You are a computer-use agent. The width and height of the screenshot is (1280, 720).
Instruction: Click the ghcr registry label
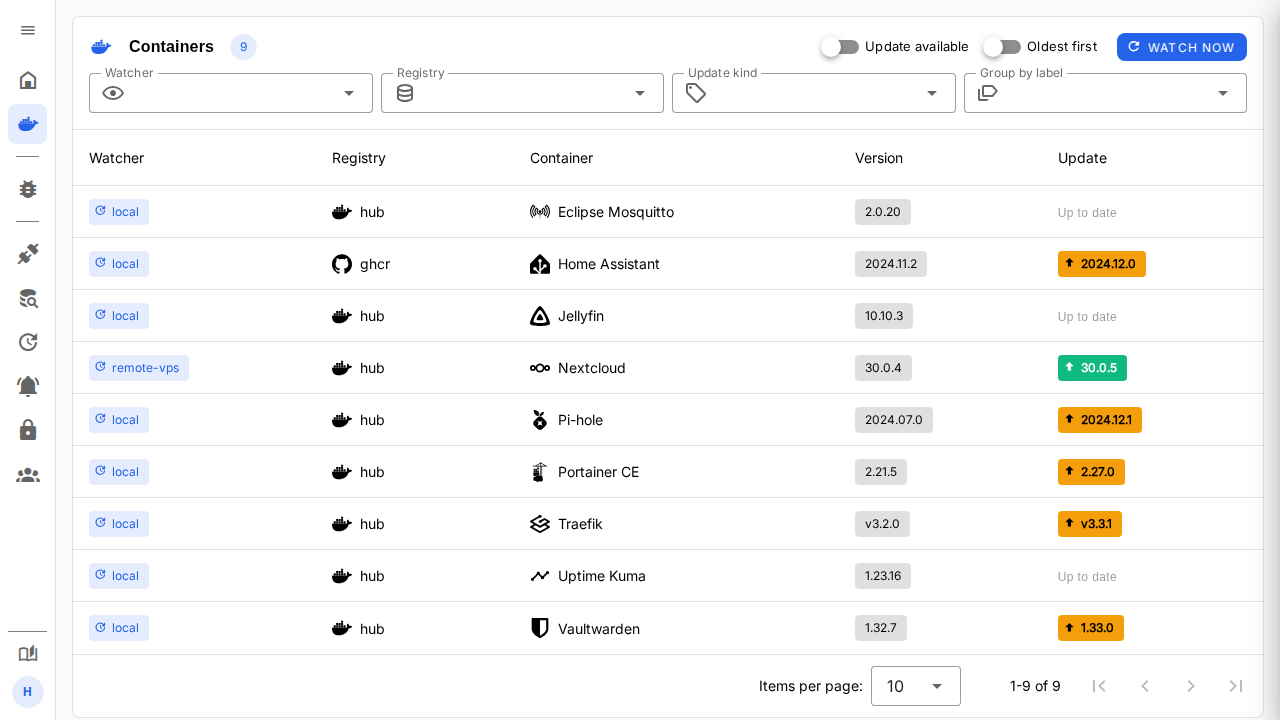(375, 264)
